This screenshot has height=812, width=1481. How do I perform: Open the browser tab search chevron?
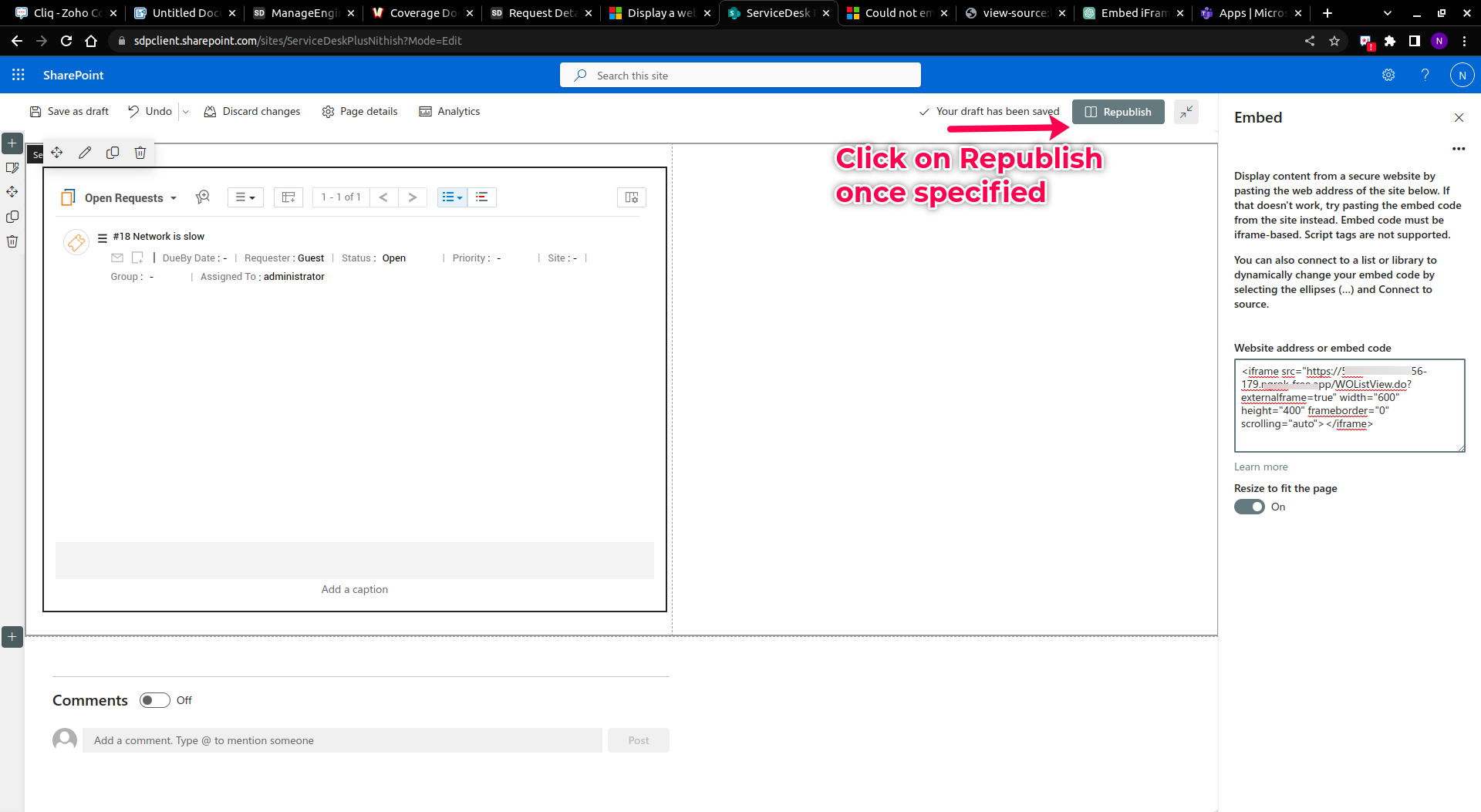1388,13
